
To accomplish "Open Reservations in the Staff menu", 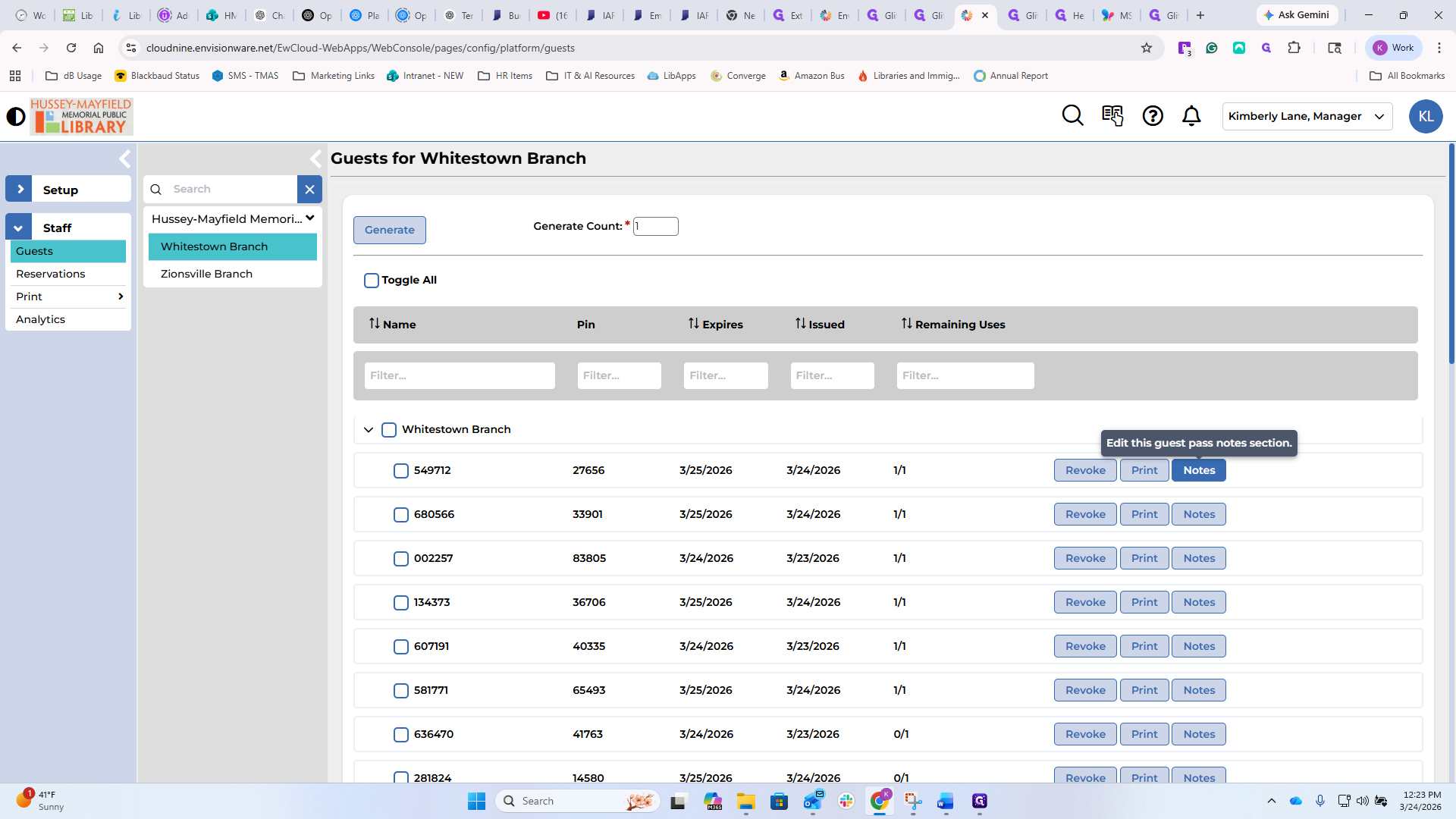I will tap(51, 274).
